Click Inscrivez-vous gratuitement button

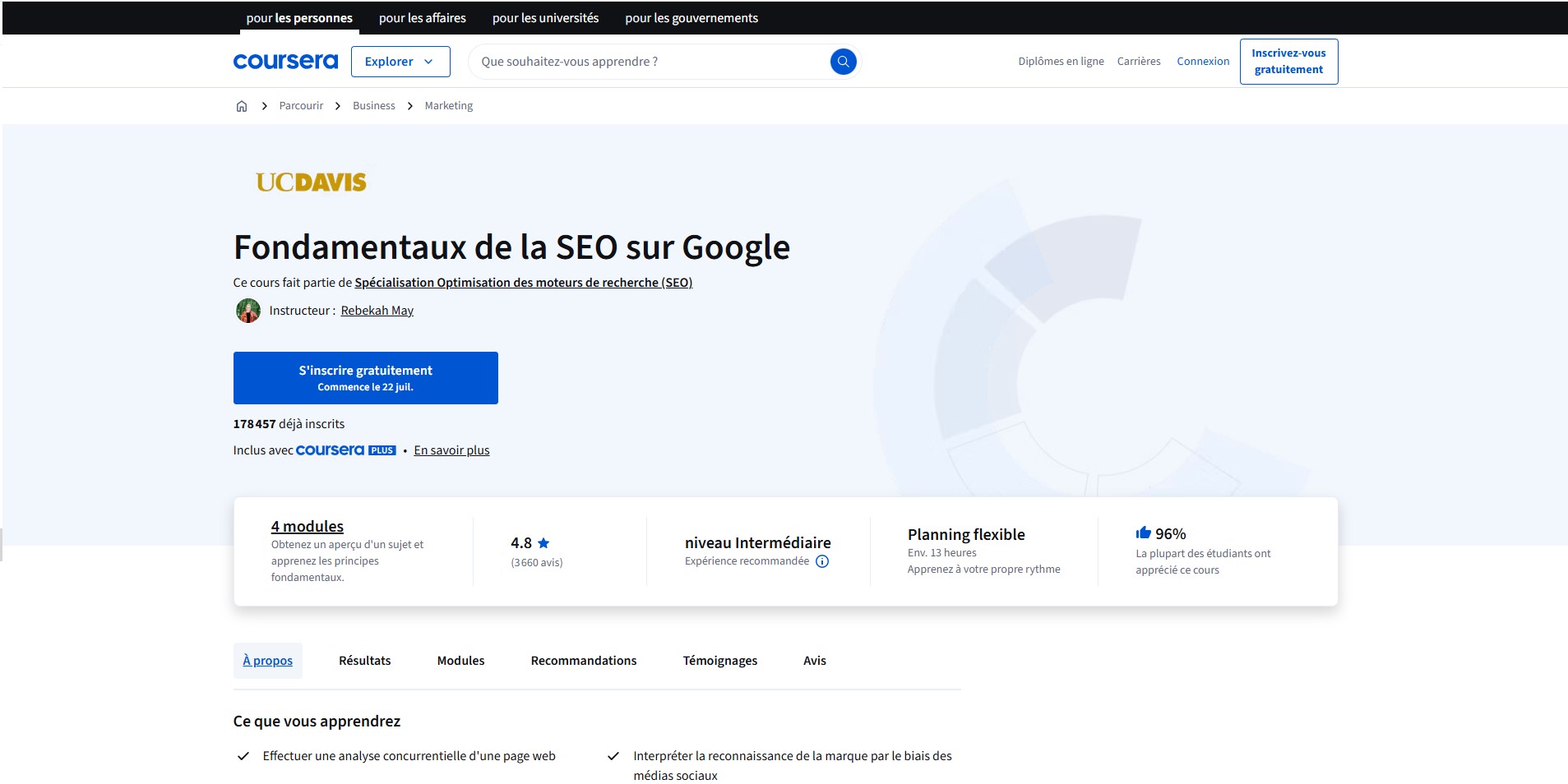pos(1288,62)
